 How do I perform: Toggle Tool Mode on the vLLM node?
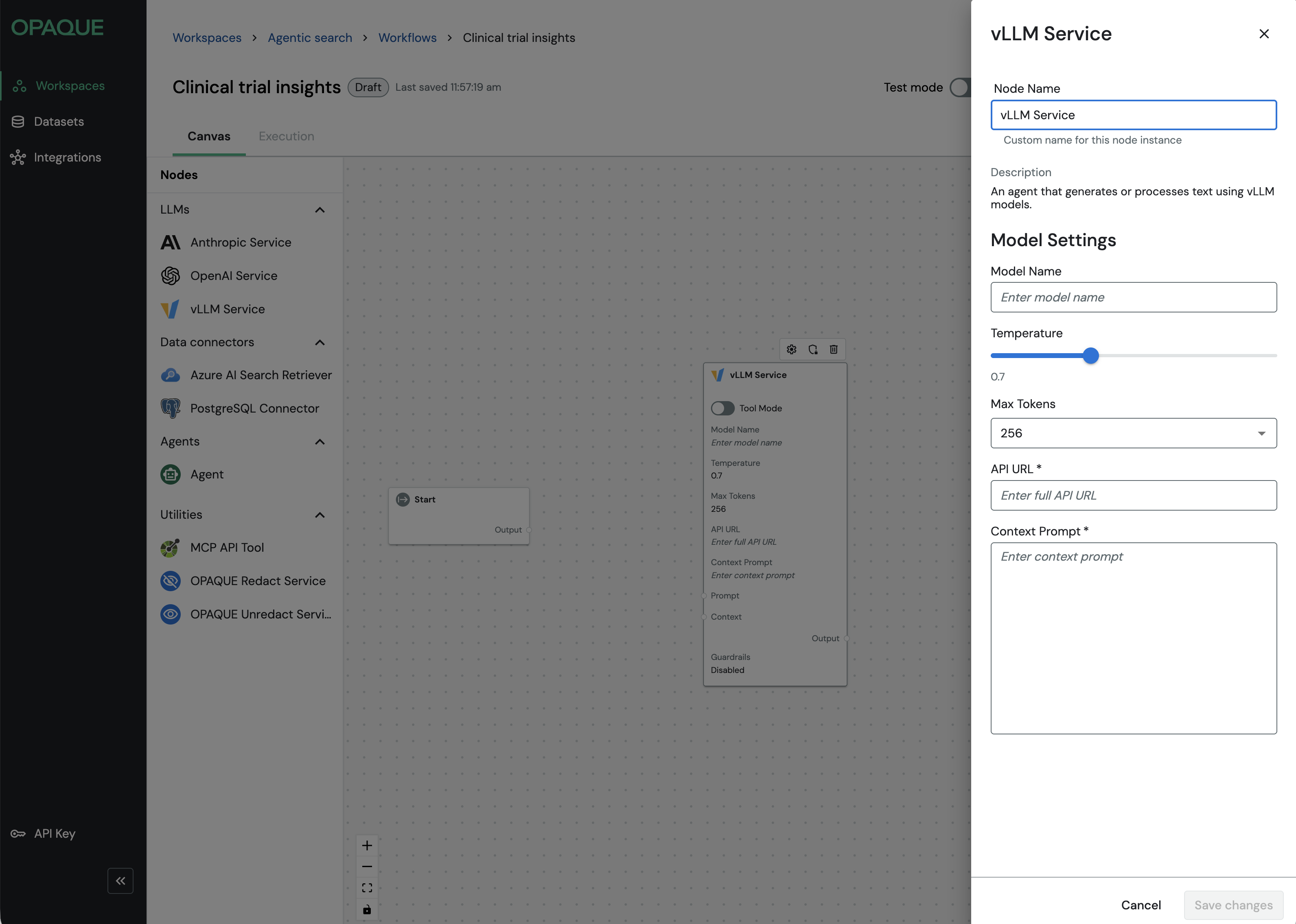coord(722,408)
